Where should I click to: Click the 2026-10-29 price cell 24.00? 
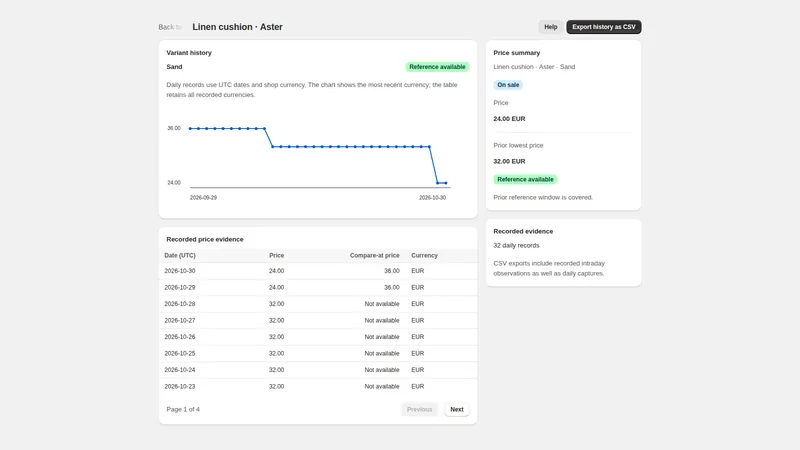pos(277,287)
